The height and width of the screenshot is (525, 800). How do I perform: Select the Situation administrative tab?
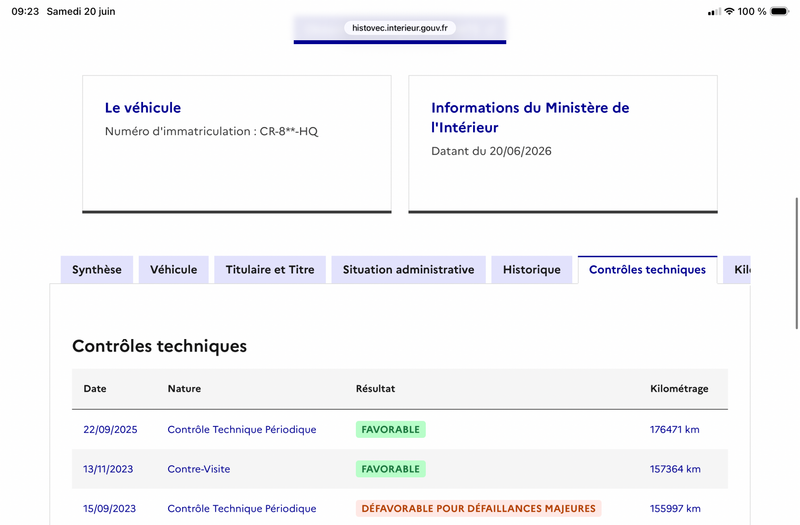(x=408, y=269)
